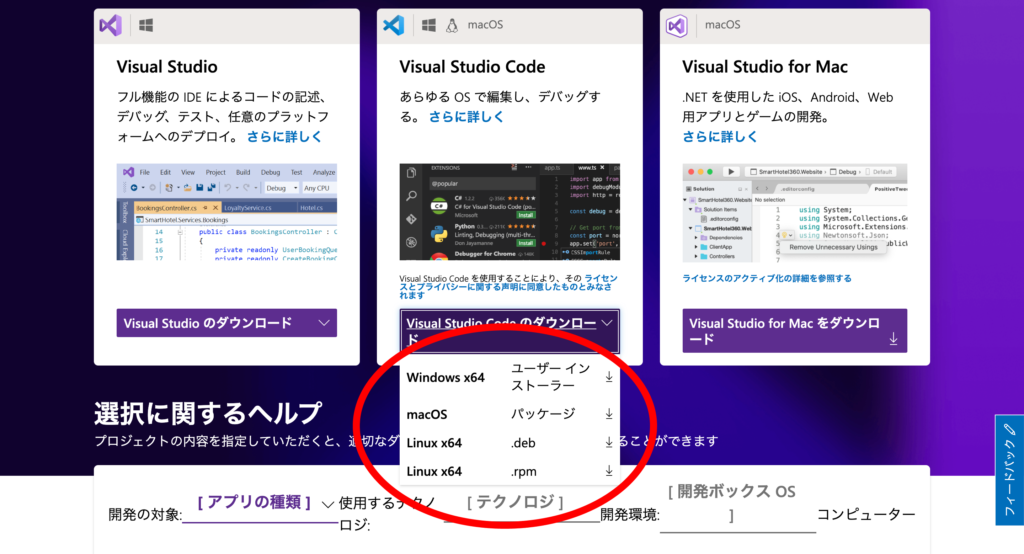
Task: Open the フィードバック side tab
Action: point(1010,470)
